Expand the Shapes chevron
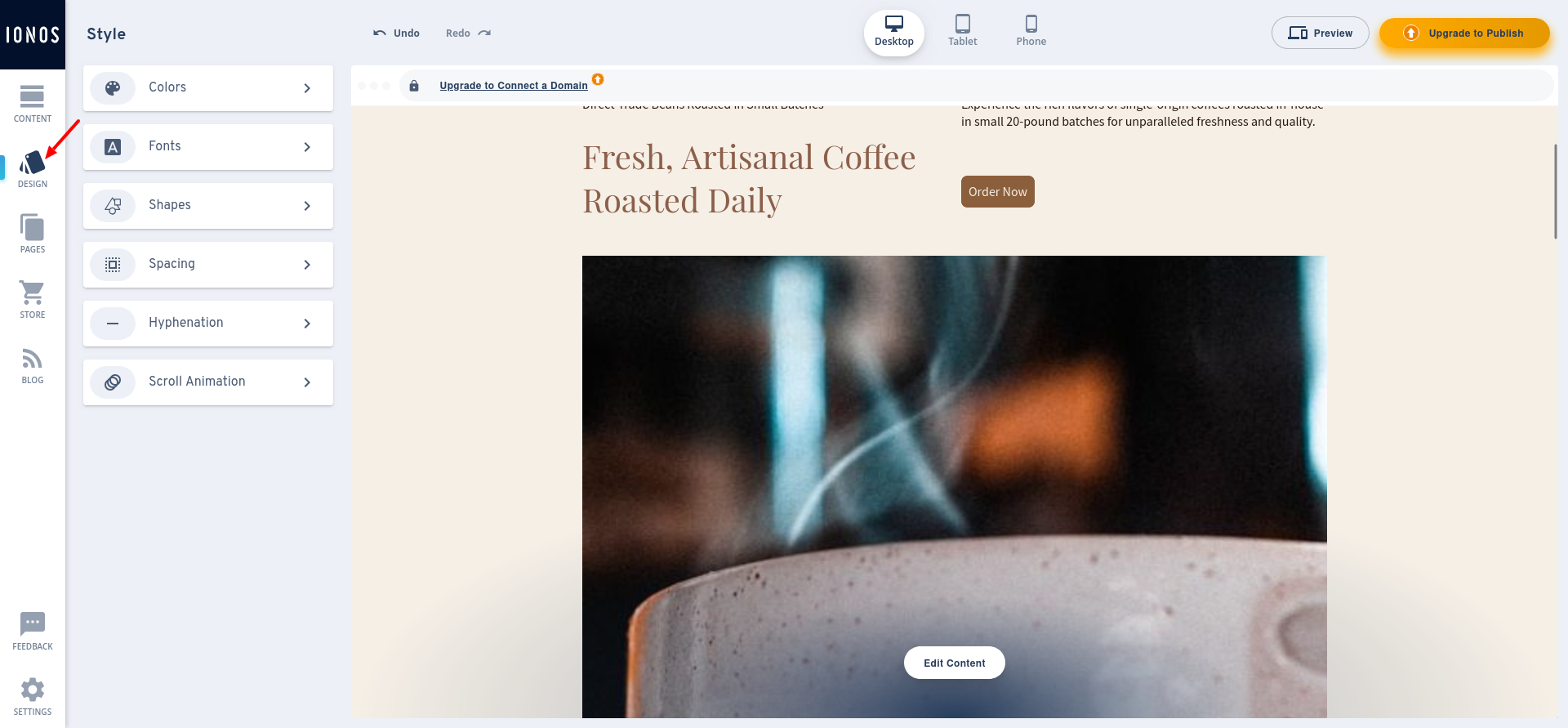Viewport: 1568px width, 728px height. [307, 206]
